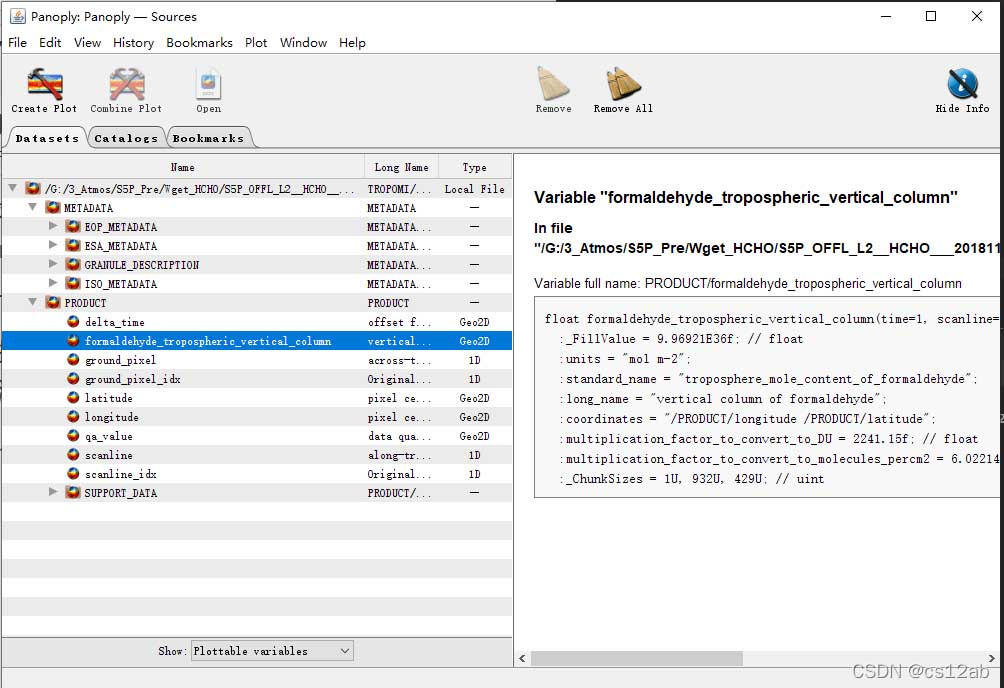The width and height of the screenshot is (1004, 688).
Task: Click the EOP_METADATA group icon
Action: [x=73, y=227]
